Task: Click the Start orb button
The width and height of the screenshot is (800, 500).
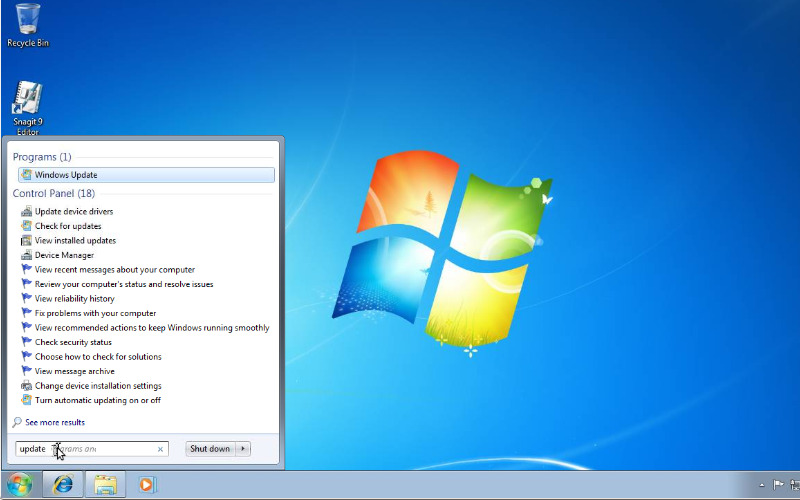Action: (x=20, y=485)
